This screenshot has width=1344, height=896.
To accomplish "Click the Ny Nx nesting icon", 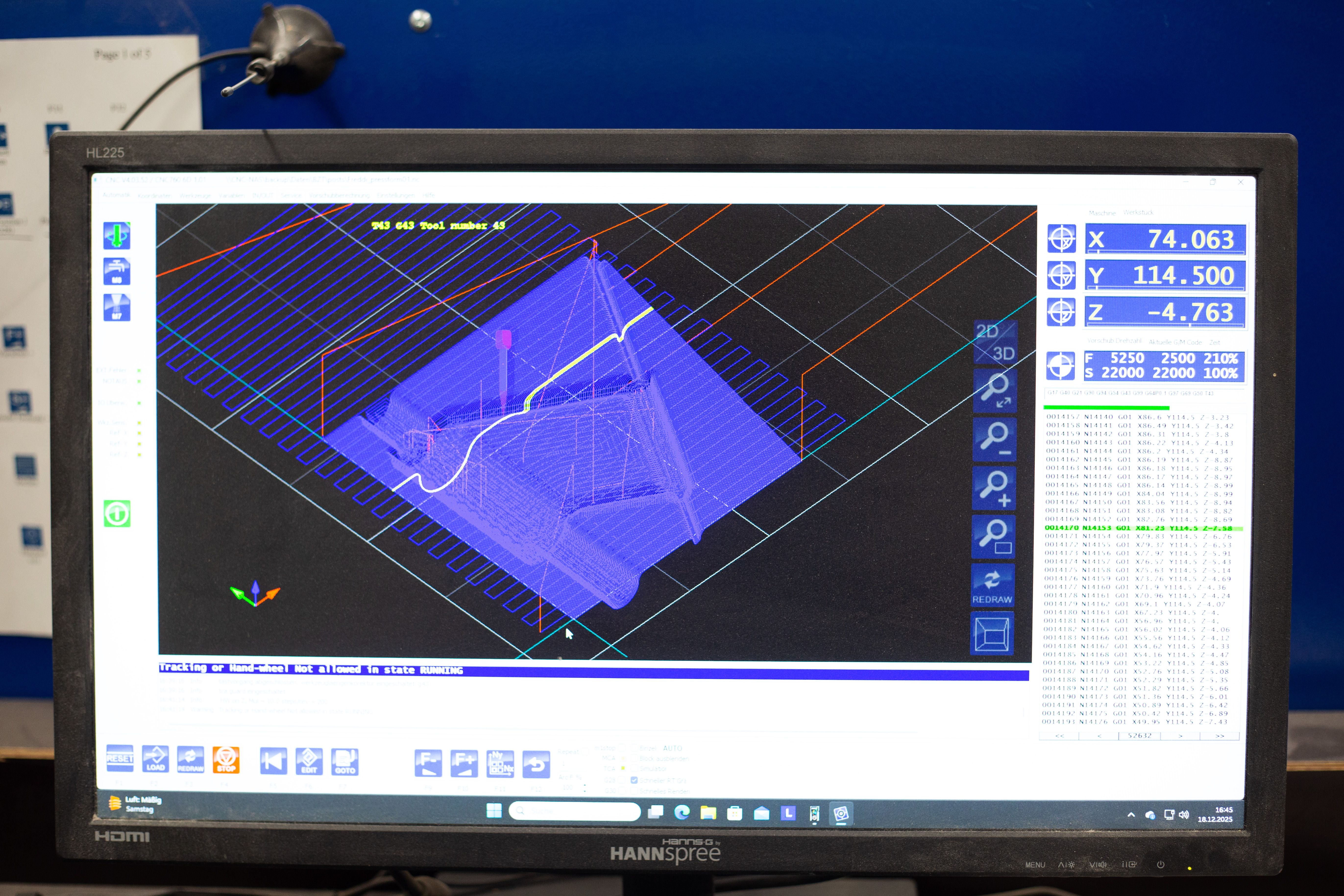I will coord(500,764).
